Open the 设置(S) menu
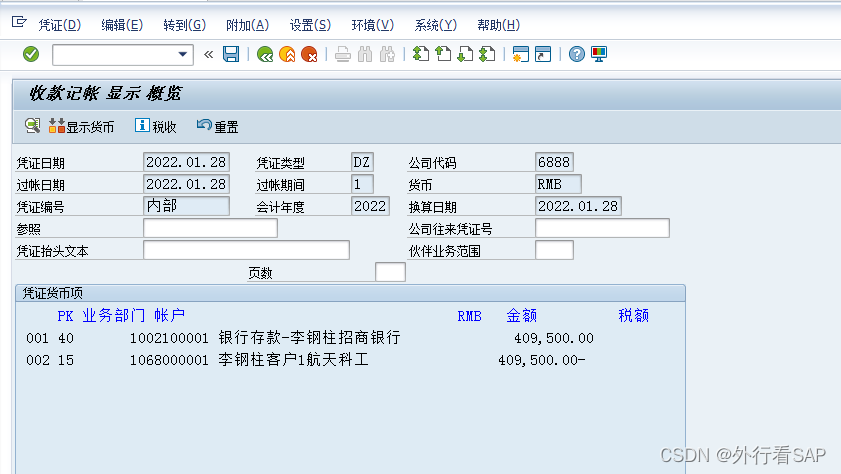The image size is (841, 474). (310, 25)
